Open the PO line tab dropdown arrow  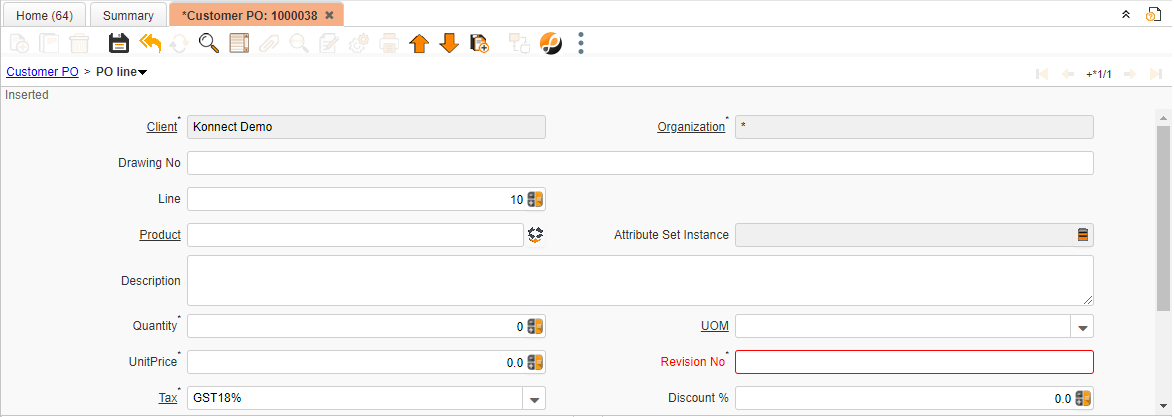[x=142, y=73]
